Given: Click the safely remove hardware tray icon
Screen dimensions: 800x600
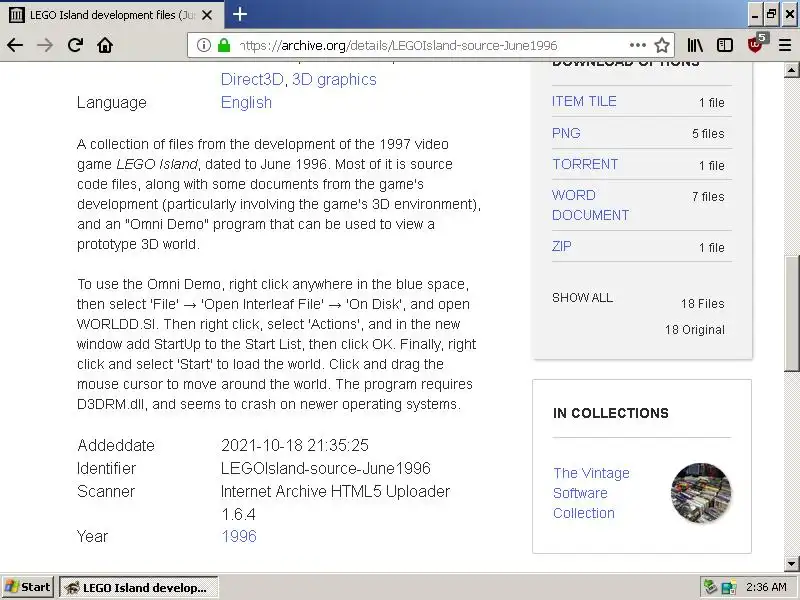Looking at the screenshot, I should coord(710,587).
